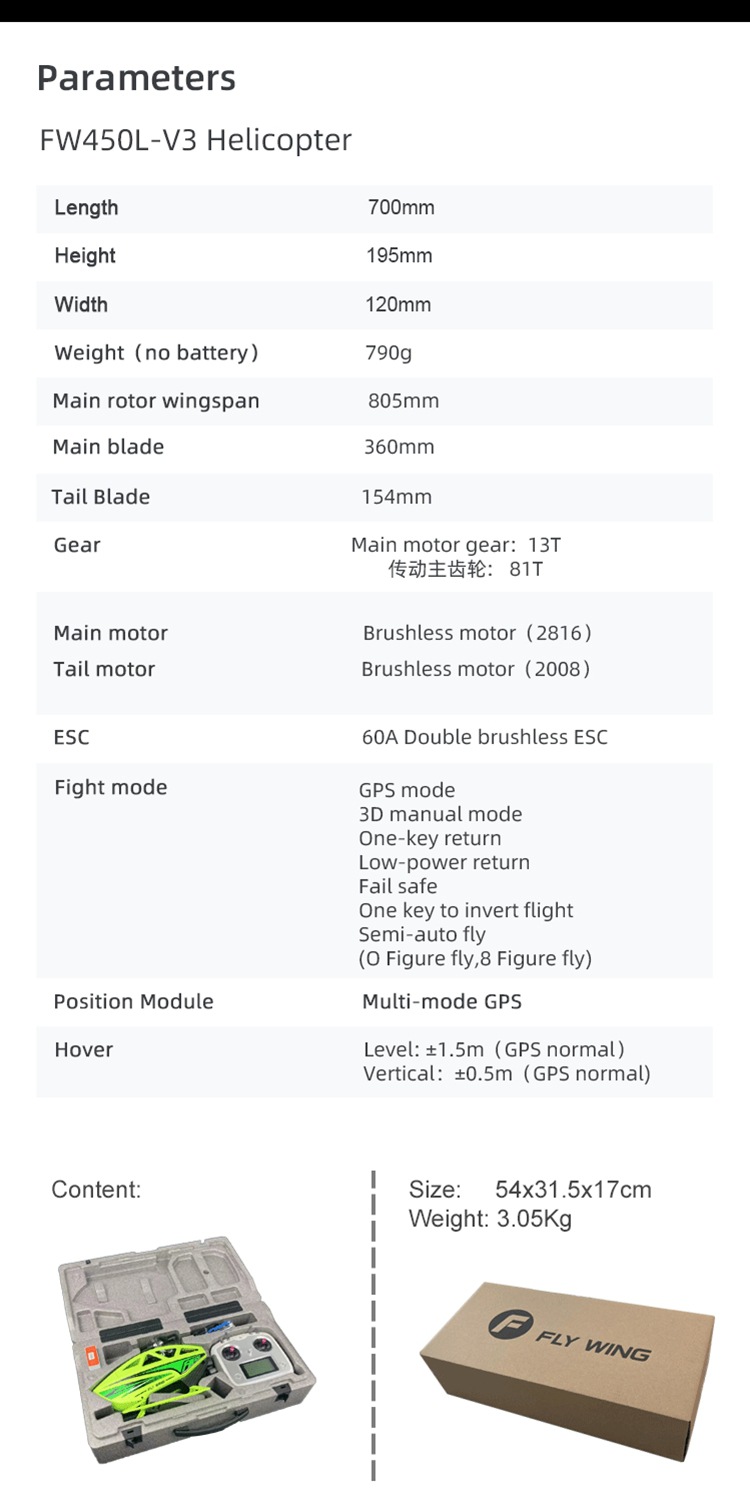Viewport: 750px width, 1496px height.
Task: Click the 805mm wingspan value
Action: coord(403,401)
